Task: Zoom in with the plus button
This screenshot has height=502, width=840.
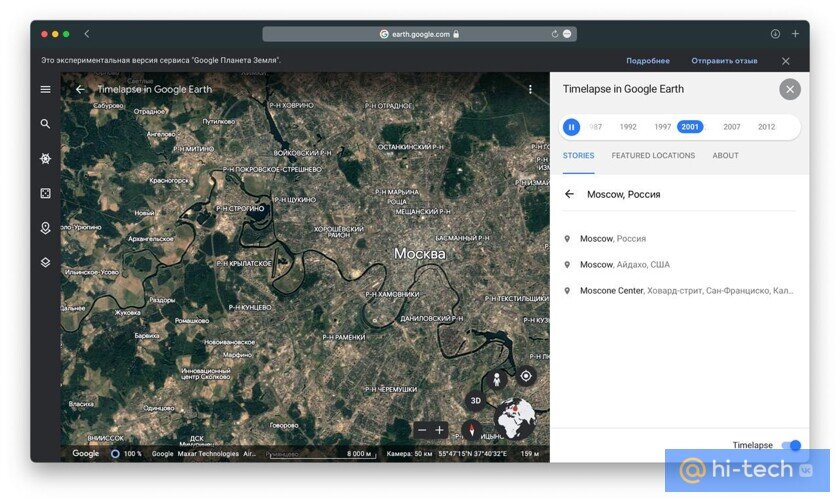Action: click(x=440, y=430)
